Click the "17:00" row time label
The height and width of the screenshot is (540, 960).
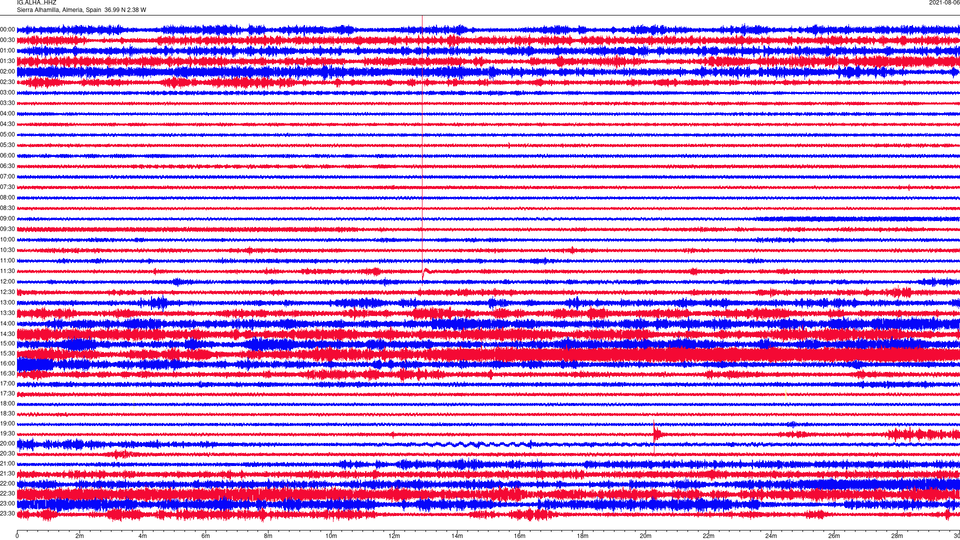[7, 384]
